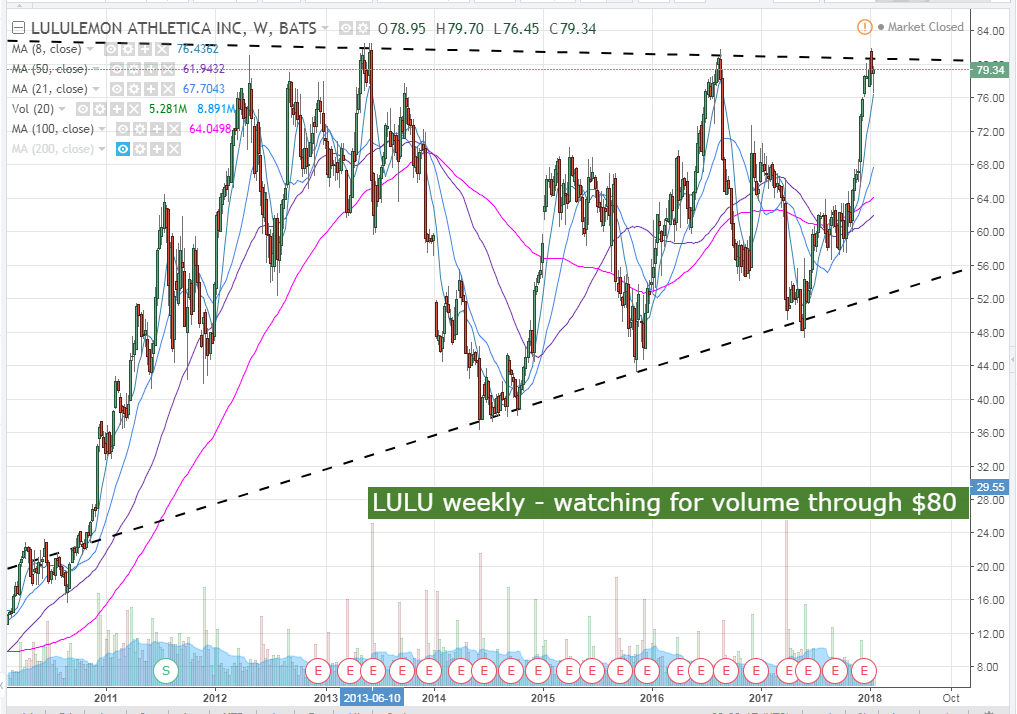1017x714 pixels.
Task: Hide the MA (50, close) indicator
Action: pos(117,69)
